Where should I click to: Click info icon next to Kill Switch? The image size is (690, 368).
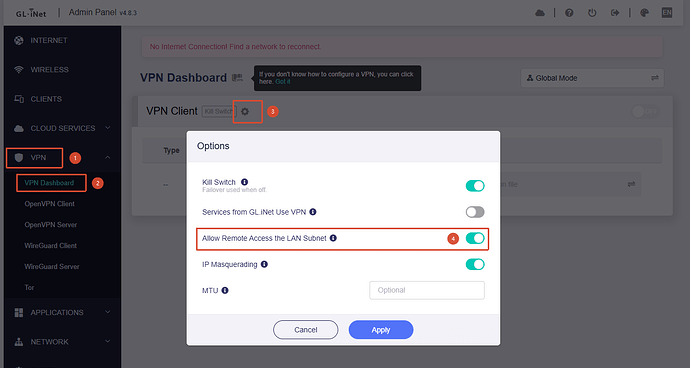point(244,182)
